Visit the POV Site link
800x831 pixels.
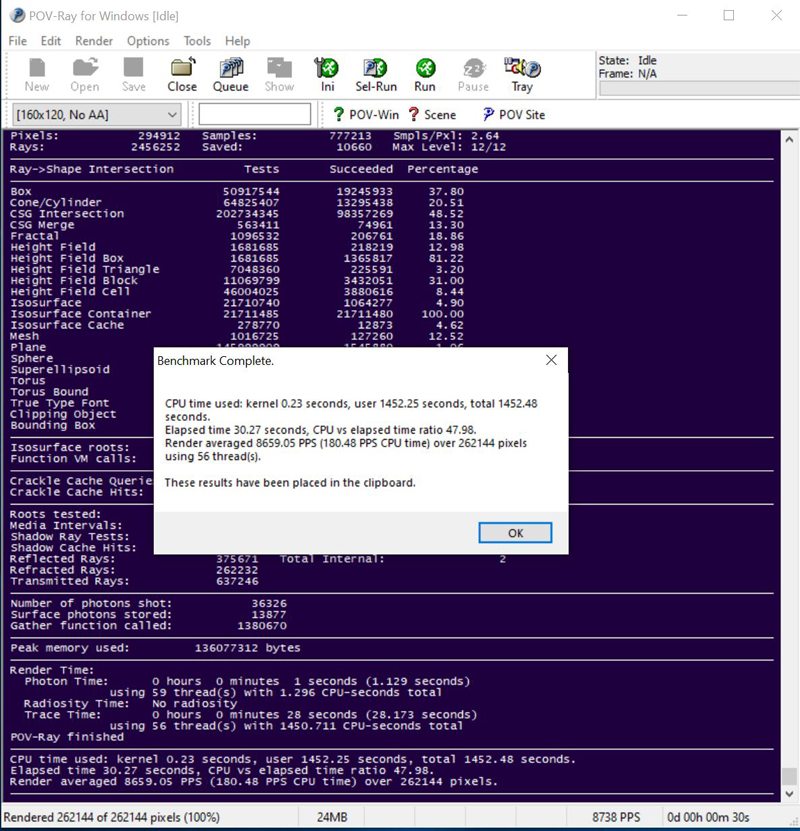pyautogui.click(x=513, y=114)
